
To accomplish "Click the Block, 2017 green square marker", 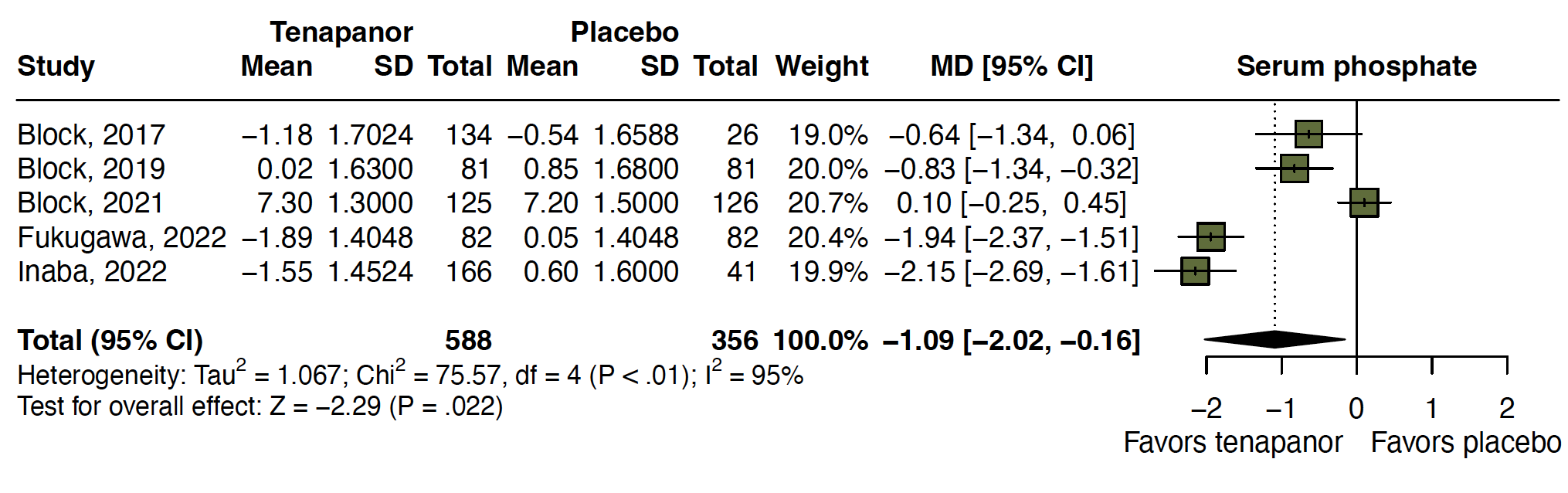I will coord(1308,134).
